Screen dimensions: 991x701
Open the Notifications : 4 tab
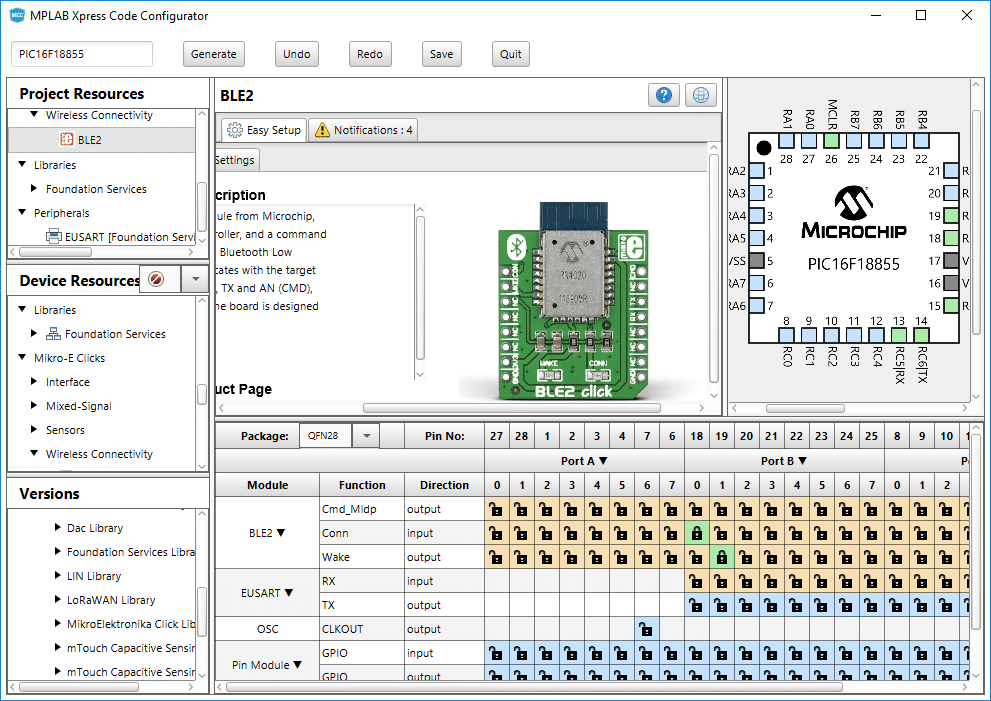pos(363,130)
